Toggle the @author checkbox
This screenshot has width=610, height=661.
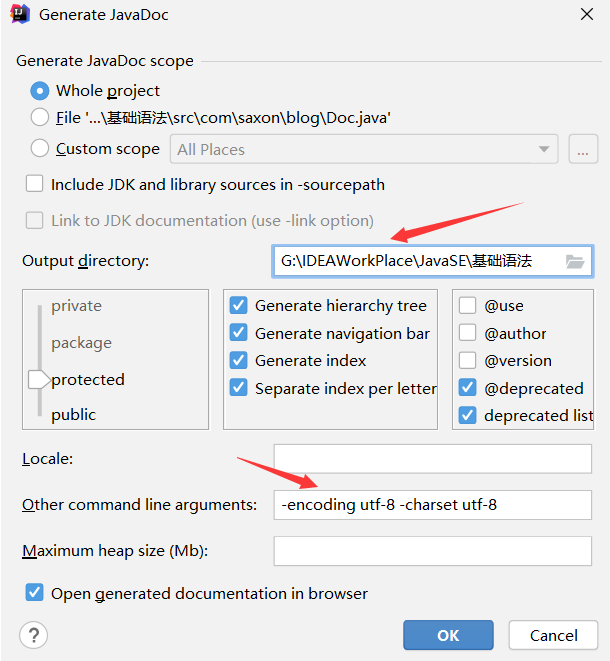point(467,333)
